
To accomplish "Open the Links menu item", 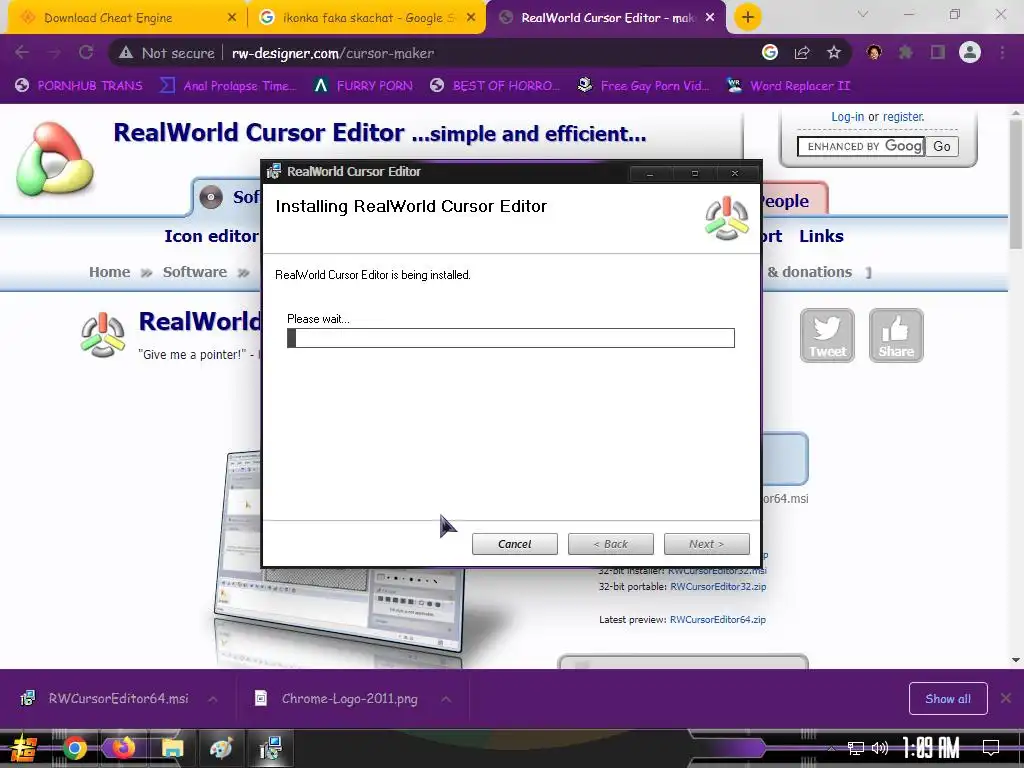I will coord(822,236).
